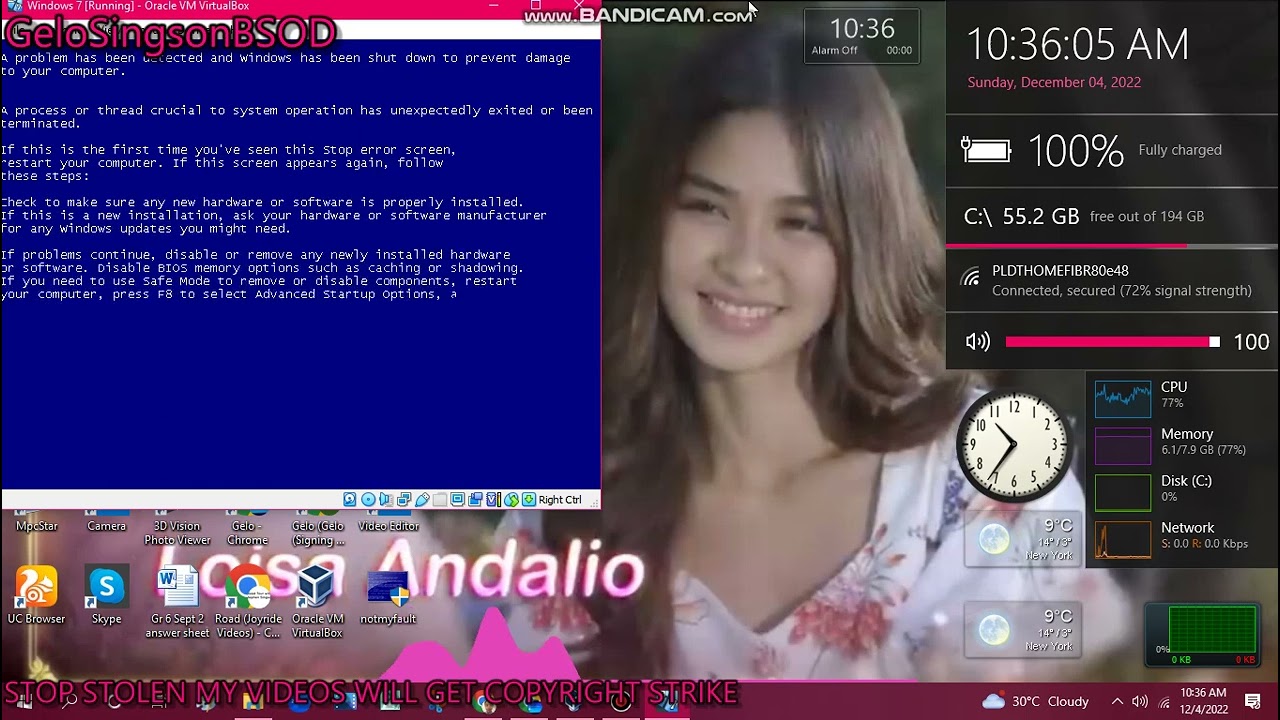Click the 10:36 alarm clock widget
1280x720 pixels.
point(862,36)
